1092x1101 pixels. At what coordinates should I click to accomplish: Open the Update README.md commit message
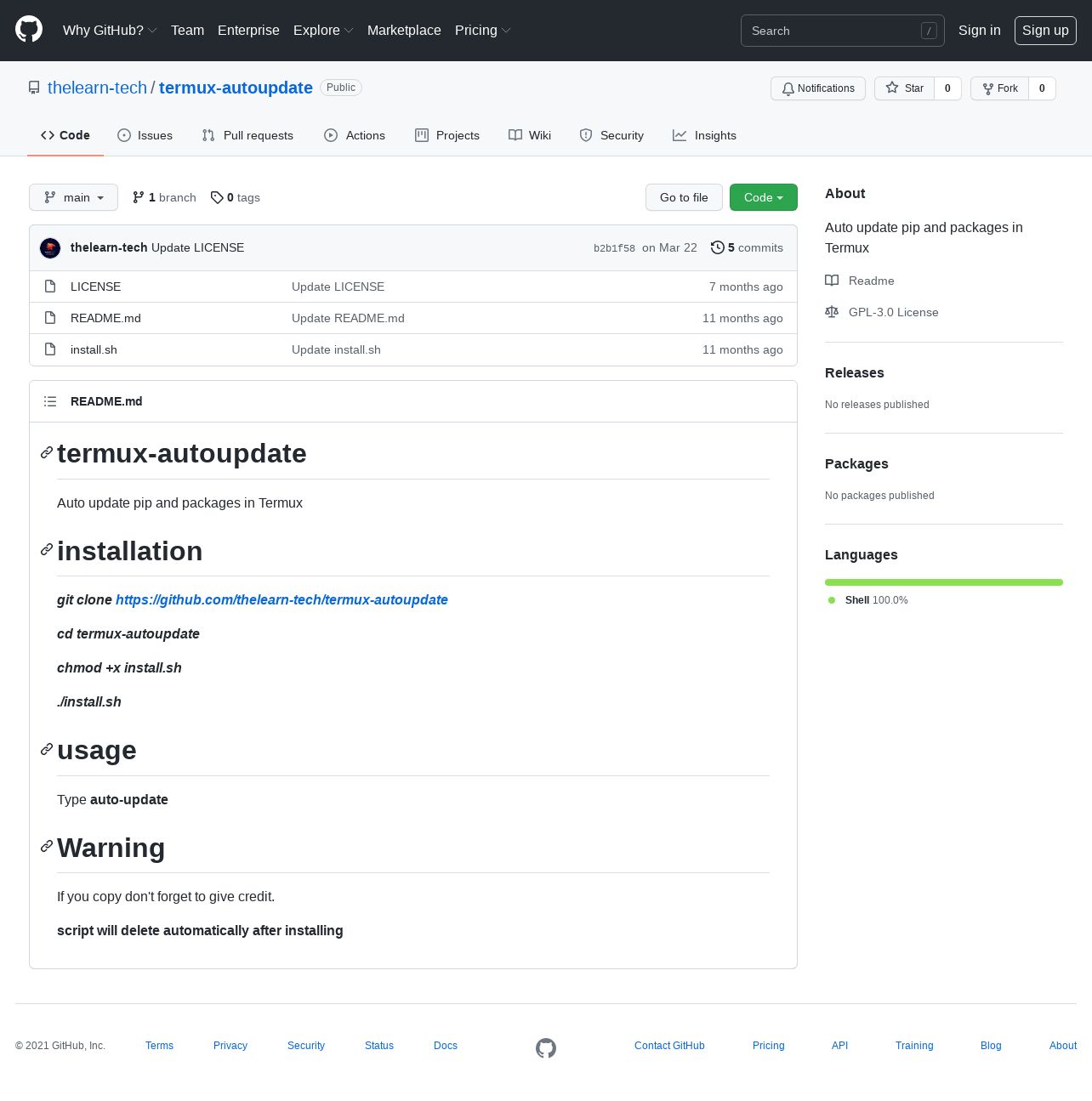348,318
